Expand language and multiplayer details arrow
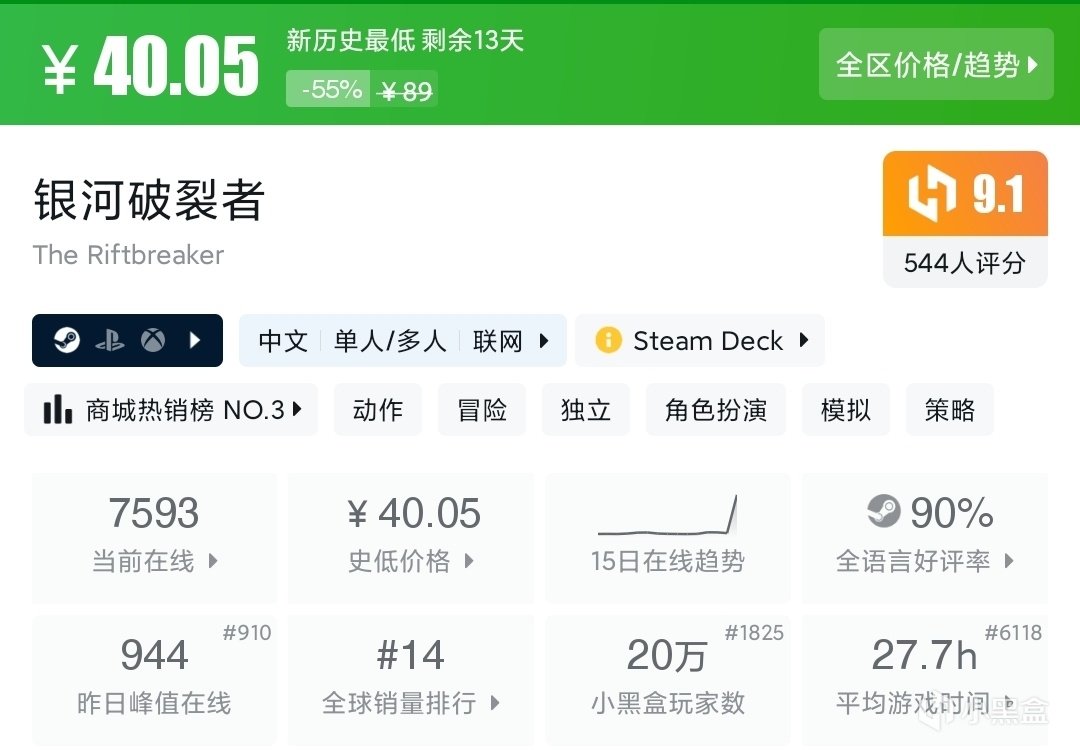The width and height of the screenshot is (1080, 750). pos(544,341)
